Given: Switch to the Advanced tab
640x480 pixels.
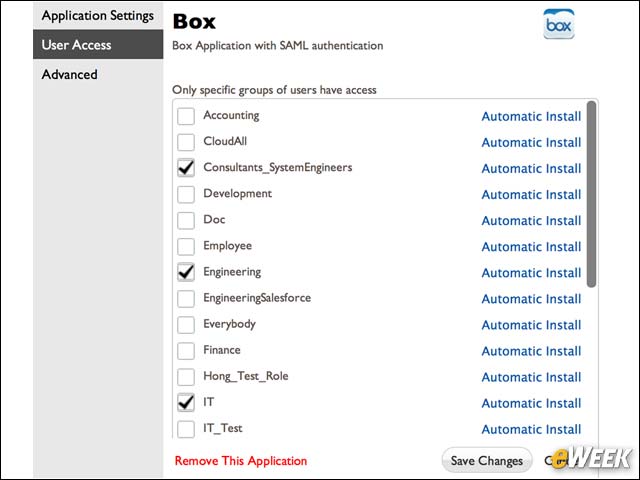Looking at the screenshot, I should [x=98, y=74].
